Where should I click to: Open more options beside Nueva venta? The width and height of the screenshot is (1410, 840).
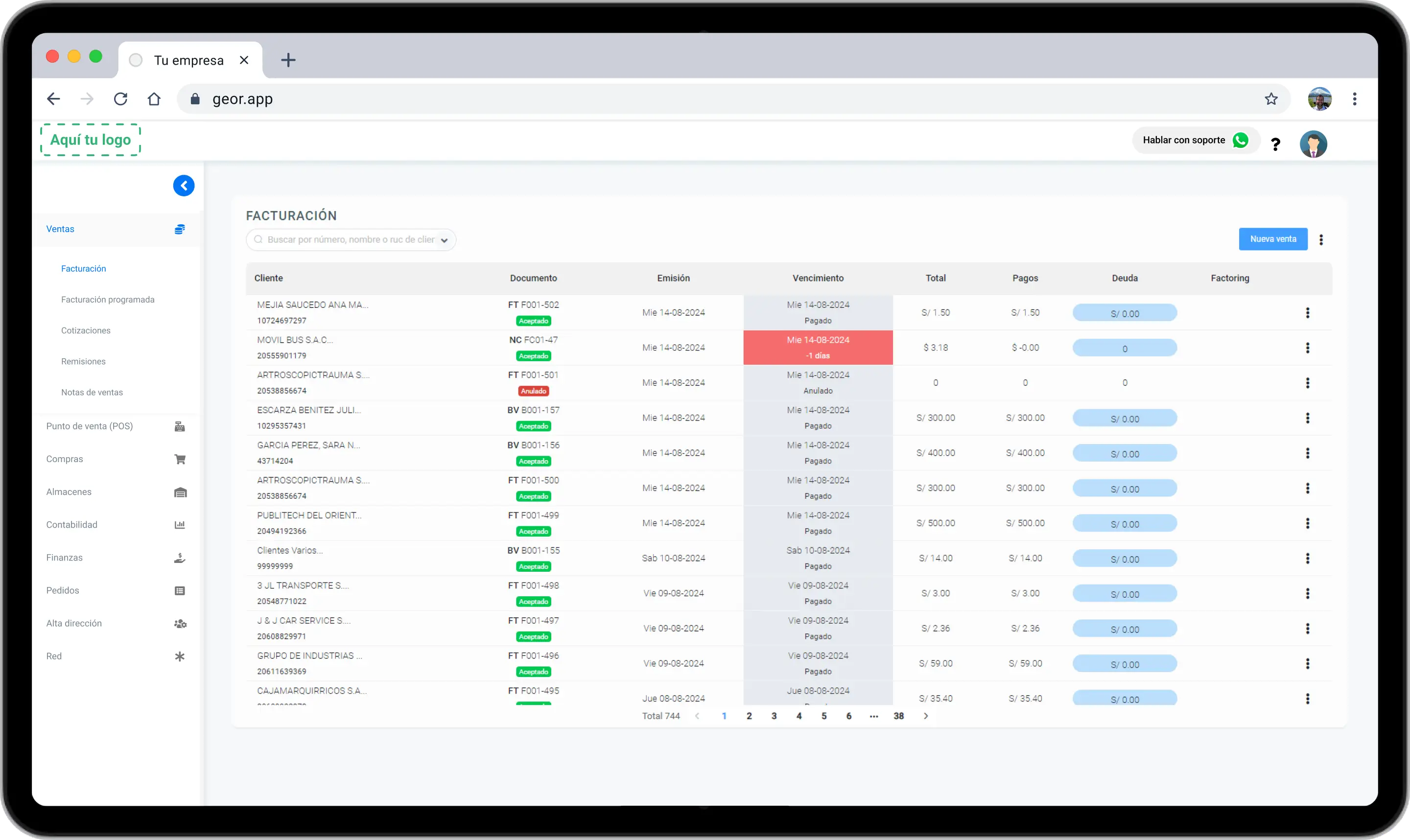1320,239
